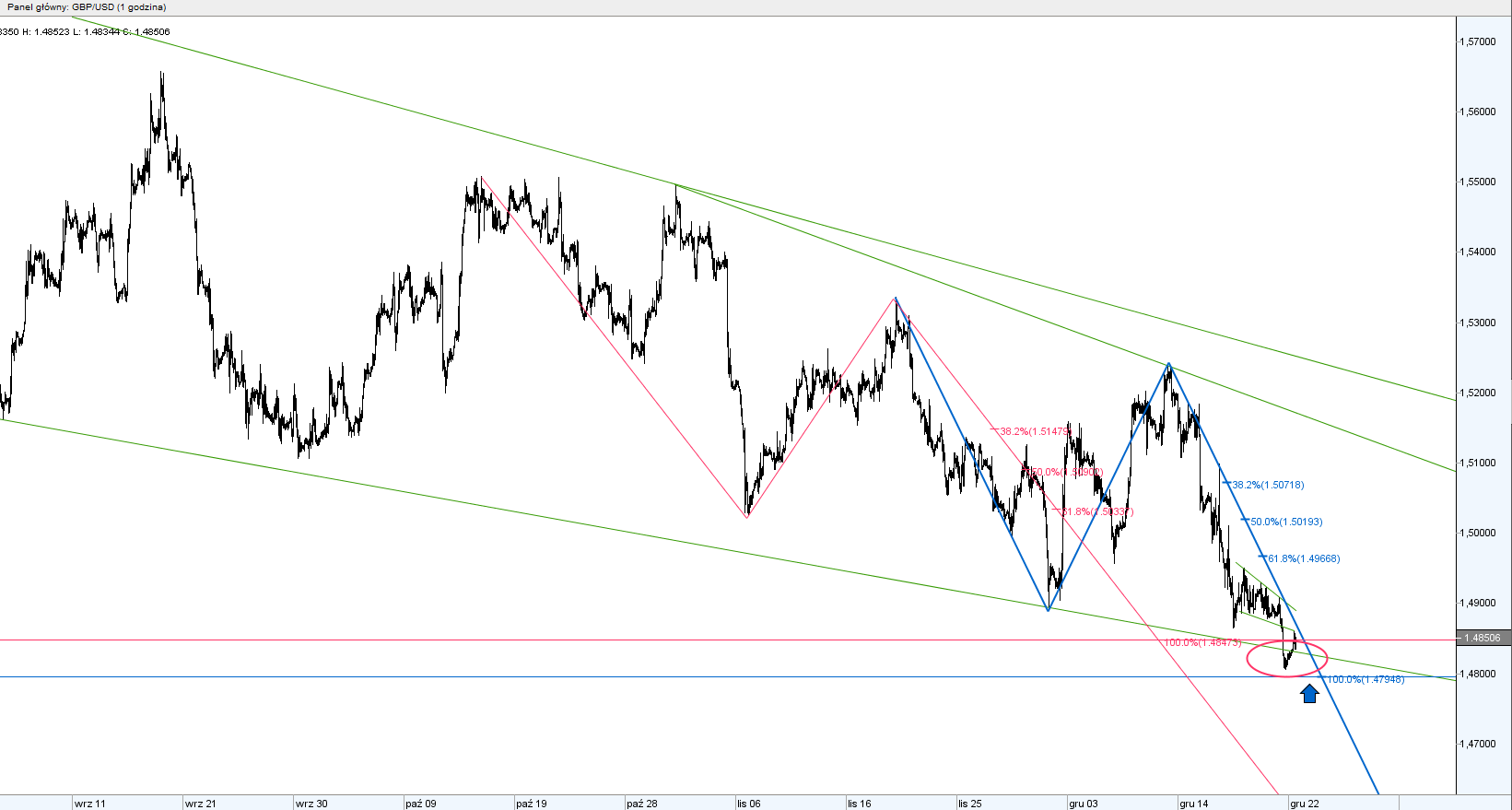Click the 'paź 28' date label
Image resolution: width=1512 pixels, height=810 pixels.
[x=642, y=804]
